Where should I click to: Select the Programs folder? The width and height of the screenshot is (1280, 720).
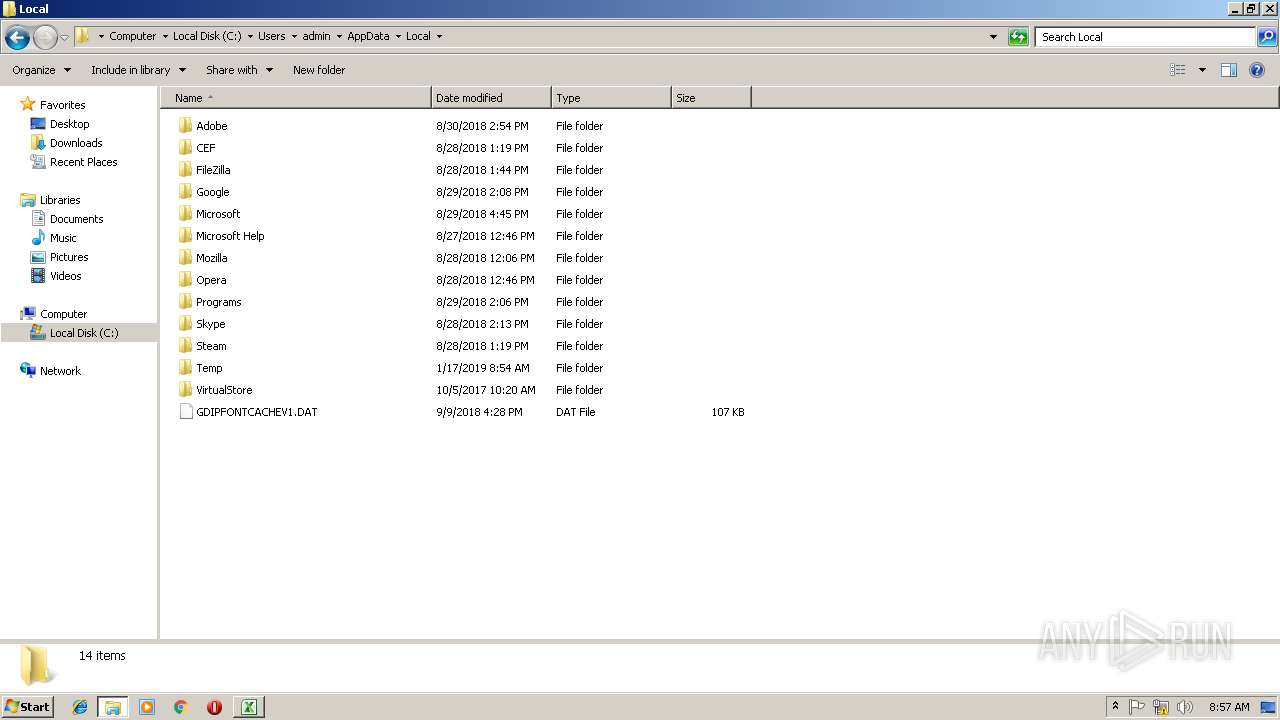(x=218, y=302)
